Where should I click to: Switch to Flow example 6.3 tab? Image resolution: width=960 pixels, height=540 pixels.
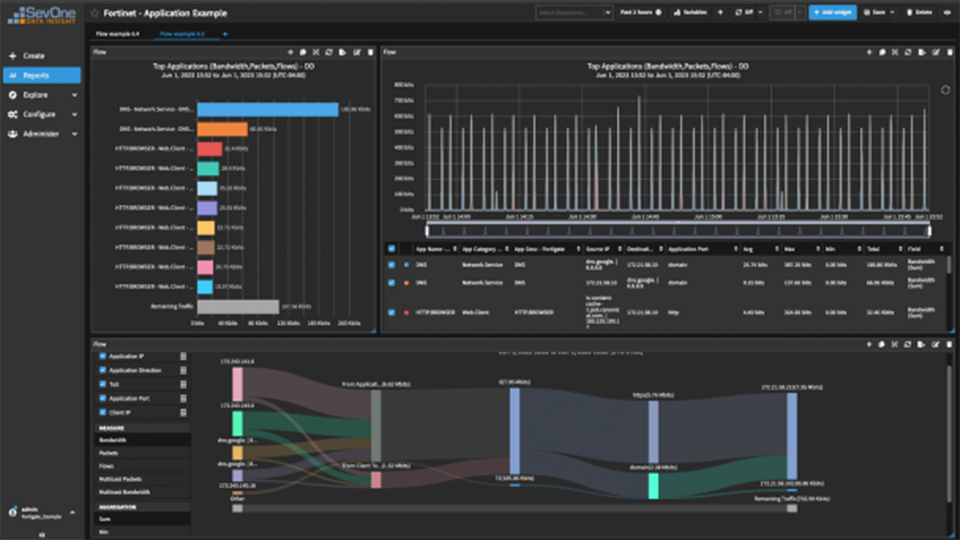click(x=182, y=34)
